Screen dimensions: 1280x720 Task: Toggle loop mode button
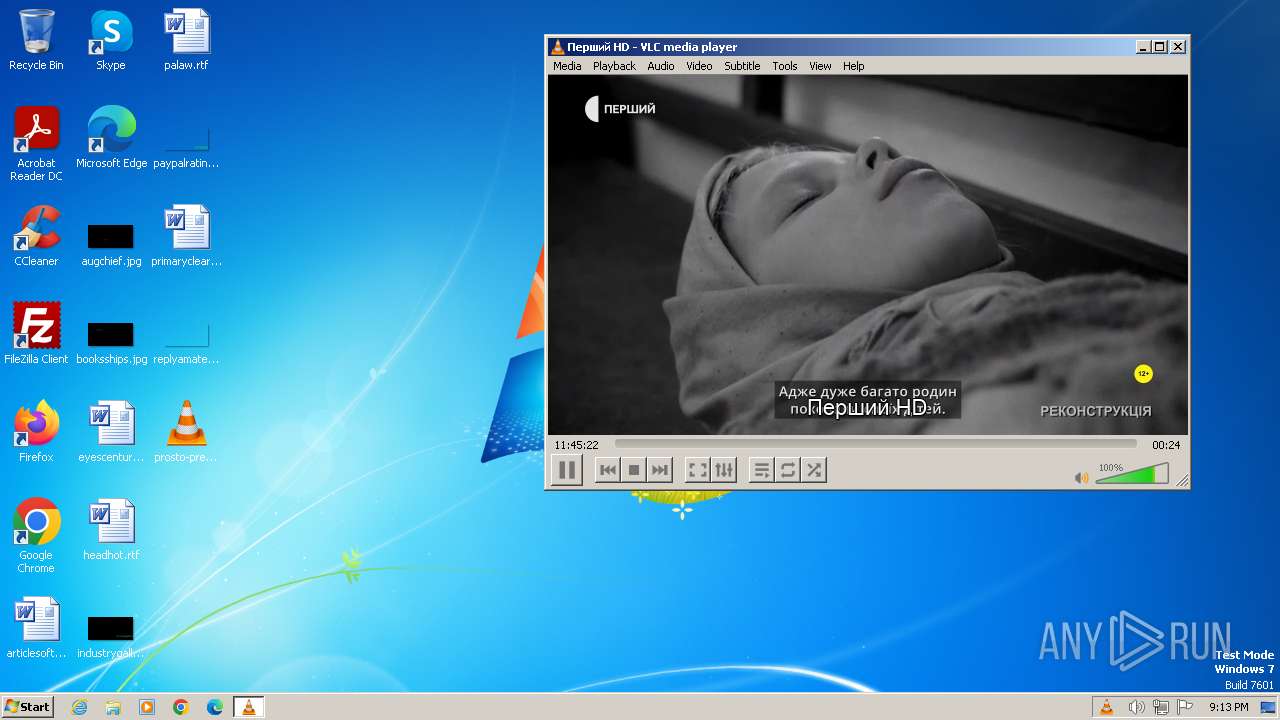[788, 470]
